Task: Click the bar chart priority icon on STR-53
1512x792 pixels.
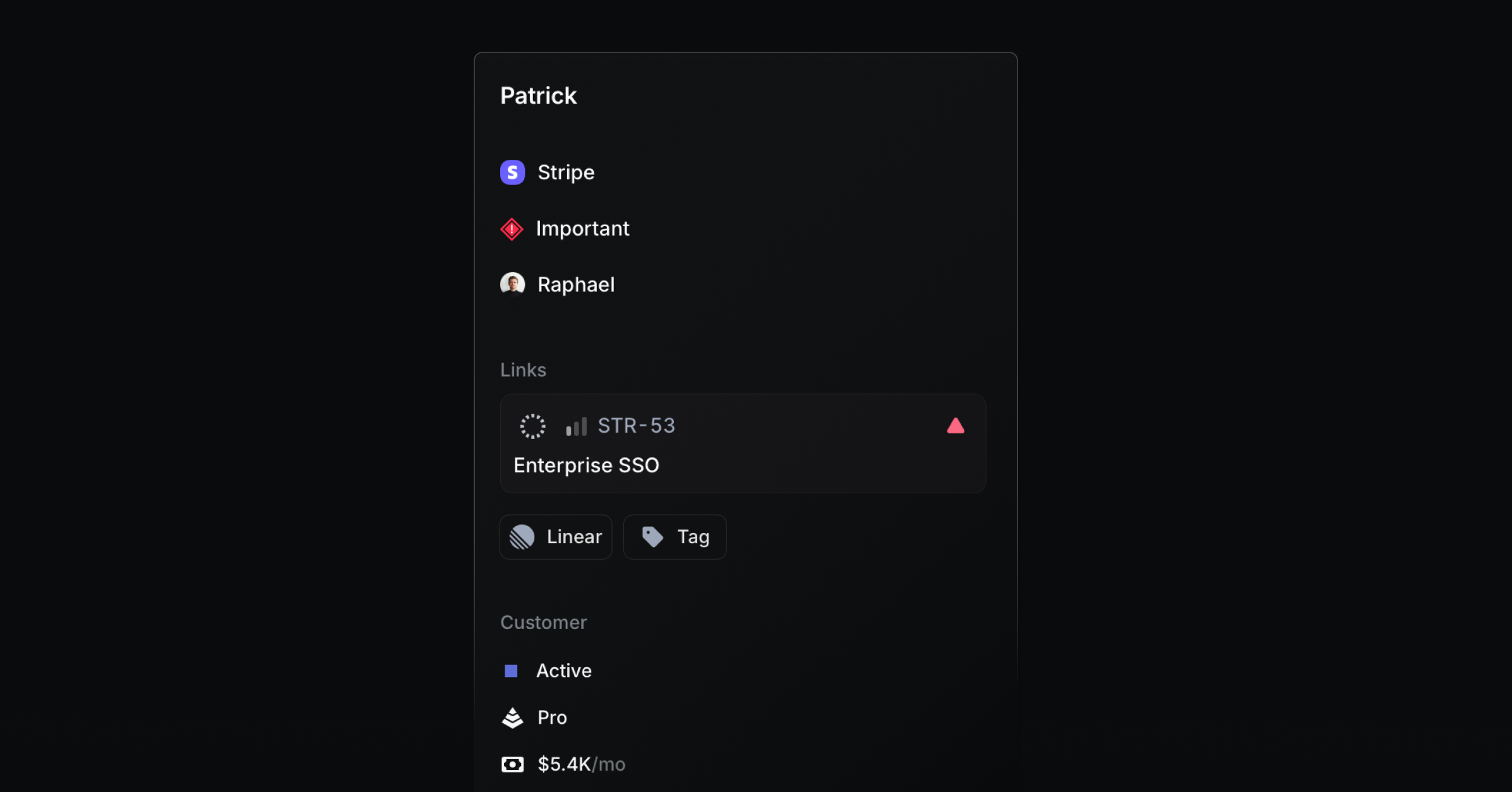Action: click(576, 426)
